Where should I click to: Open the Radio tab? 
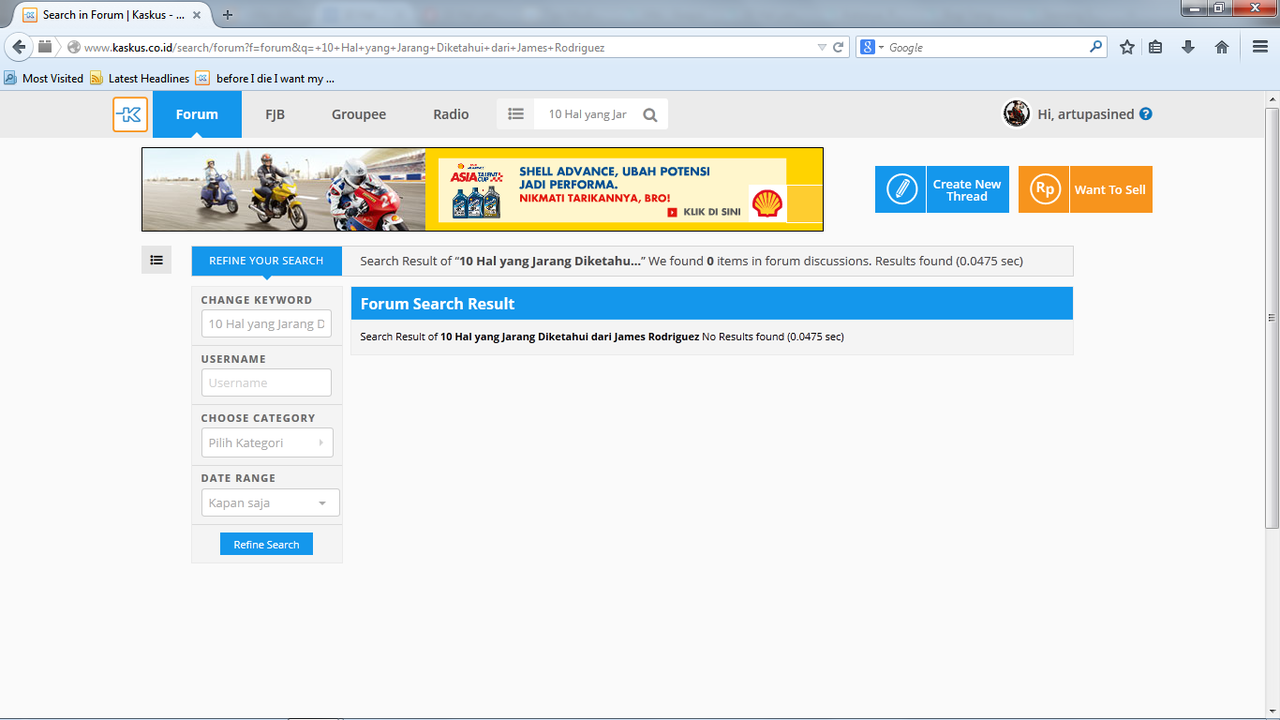451,114
